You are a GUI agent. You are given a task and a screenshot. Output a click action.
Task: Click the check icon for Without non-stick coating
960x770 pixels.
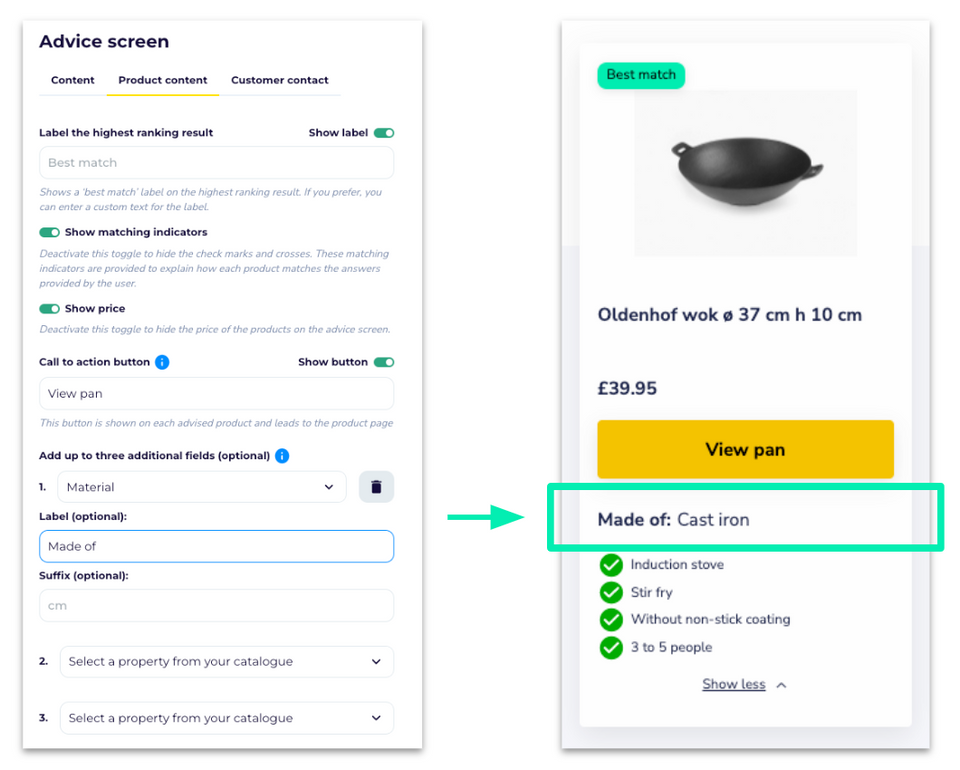coord(611,619)
